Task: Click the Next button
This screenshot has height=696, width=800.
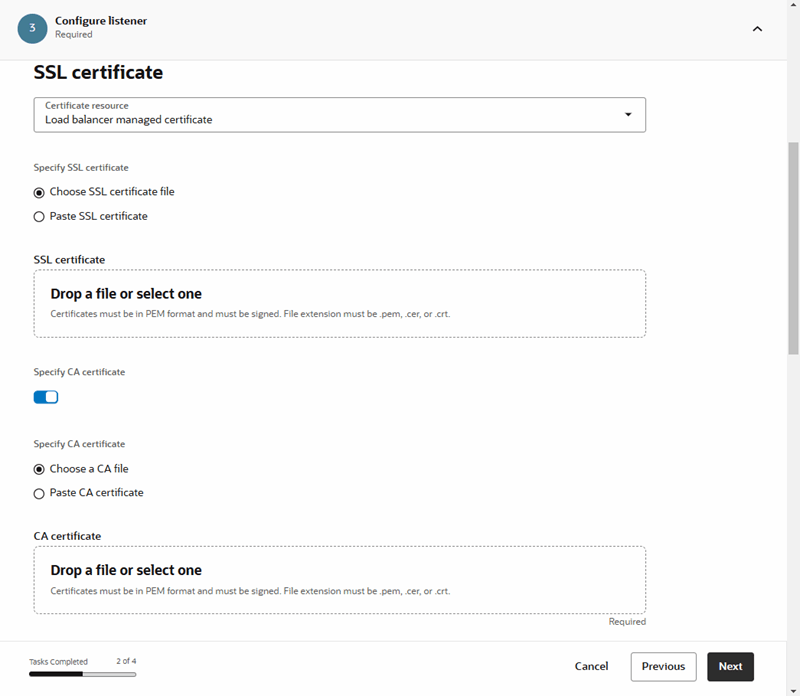Action: 730,666
